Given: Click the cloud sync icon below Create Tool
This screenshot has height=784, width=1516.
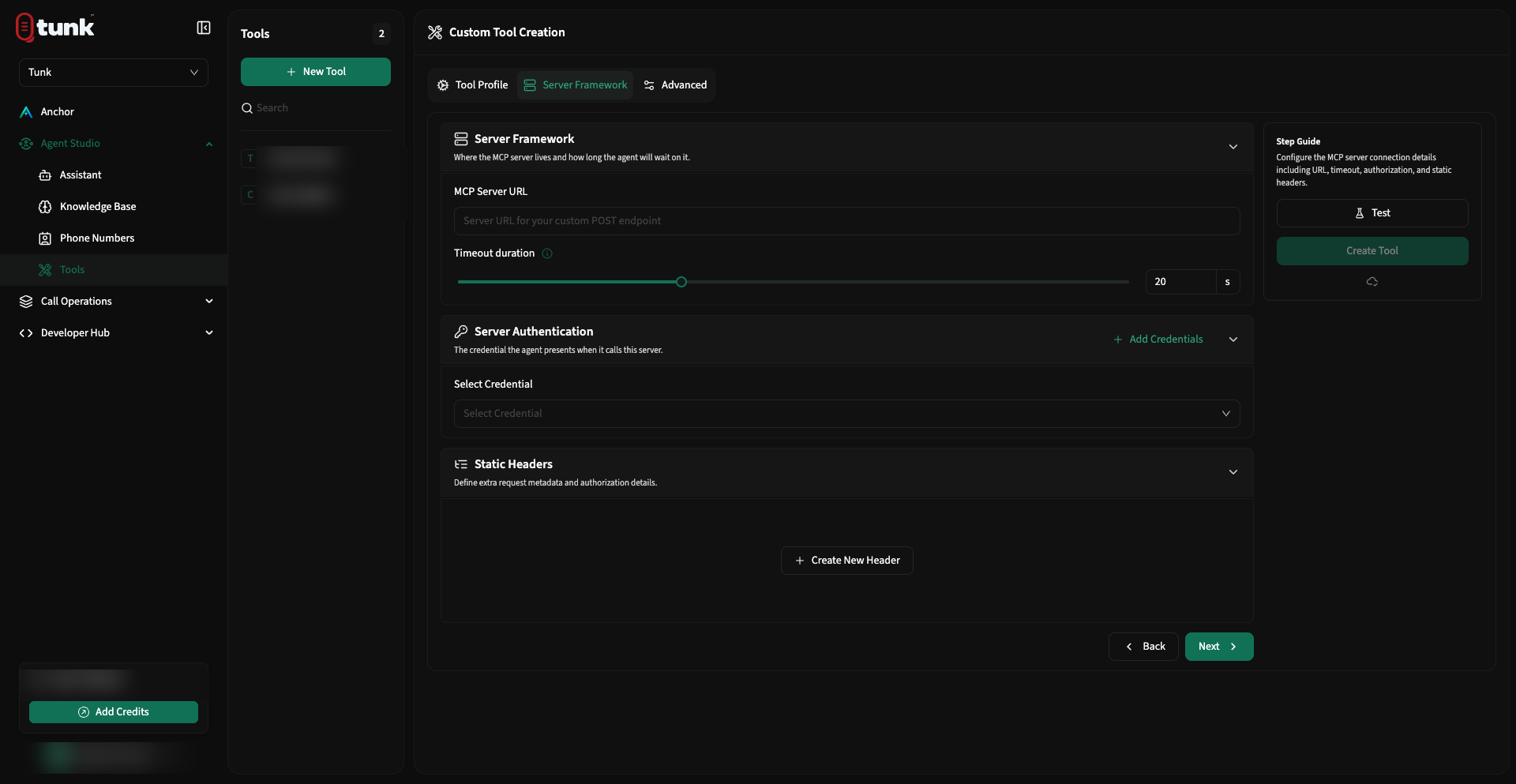Looking at the screenshot, I should point(1372,282).
